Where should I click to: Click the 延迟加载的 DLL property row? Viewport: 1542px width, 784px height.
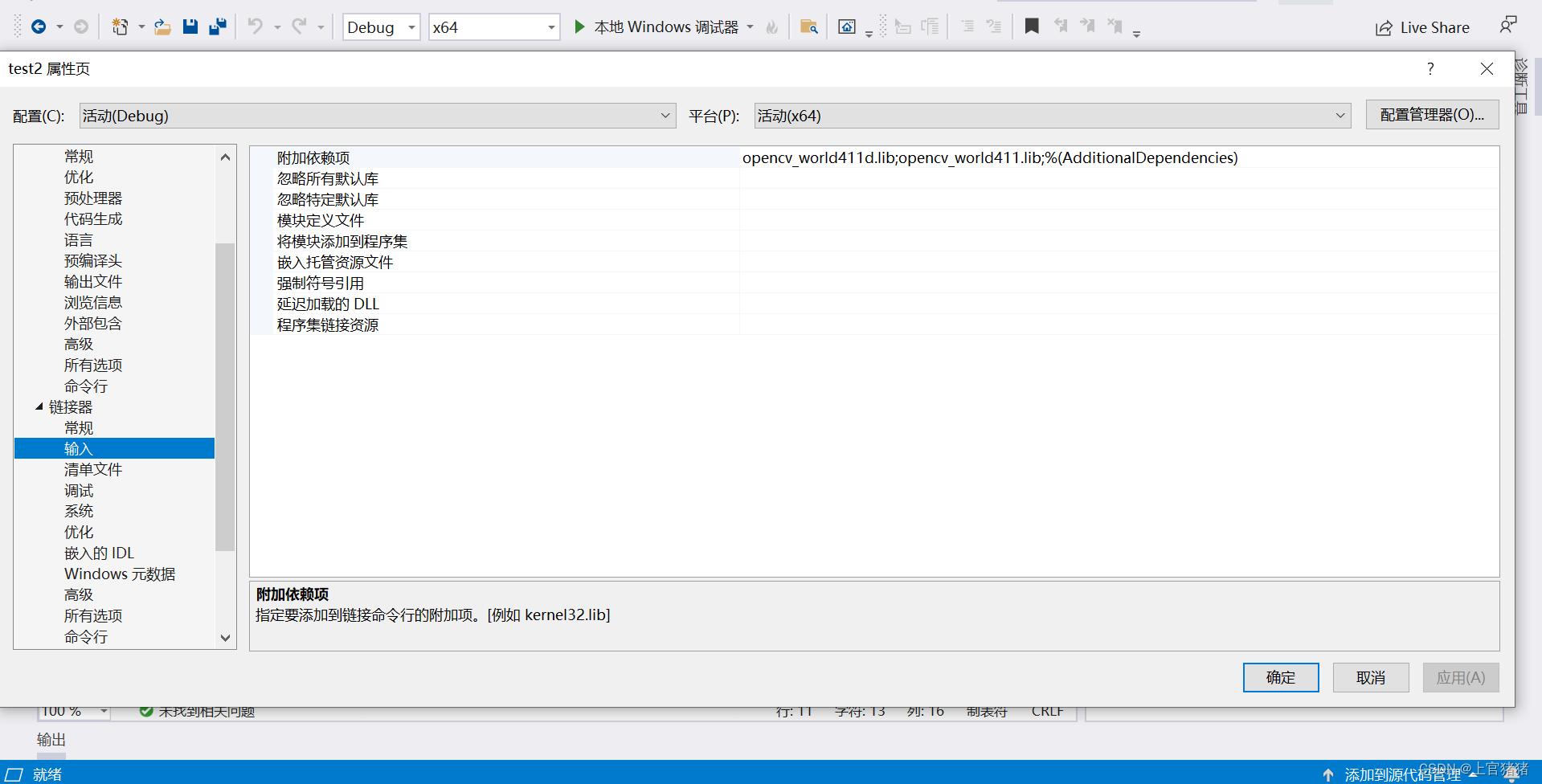coord(874,304)
